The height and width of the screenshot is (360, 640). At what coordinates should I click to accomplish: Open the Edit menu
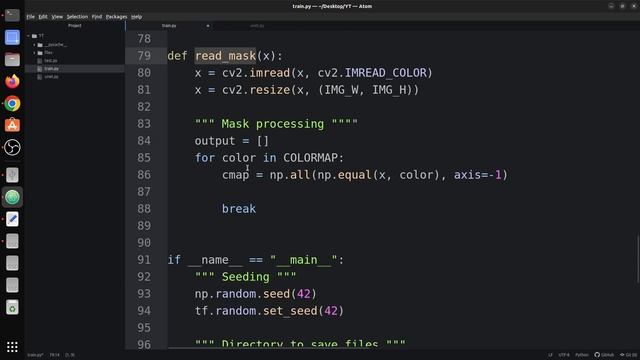[43, 17]
